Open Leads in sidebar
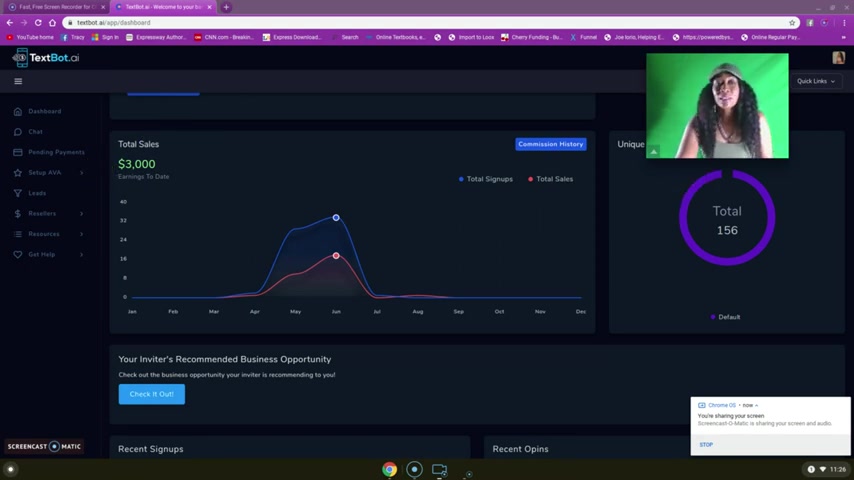 coord(37,193)
